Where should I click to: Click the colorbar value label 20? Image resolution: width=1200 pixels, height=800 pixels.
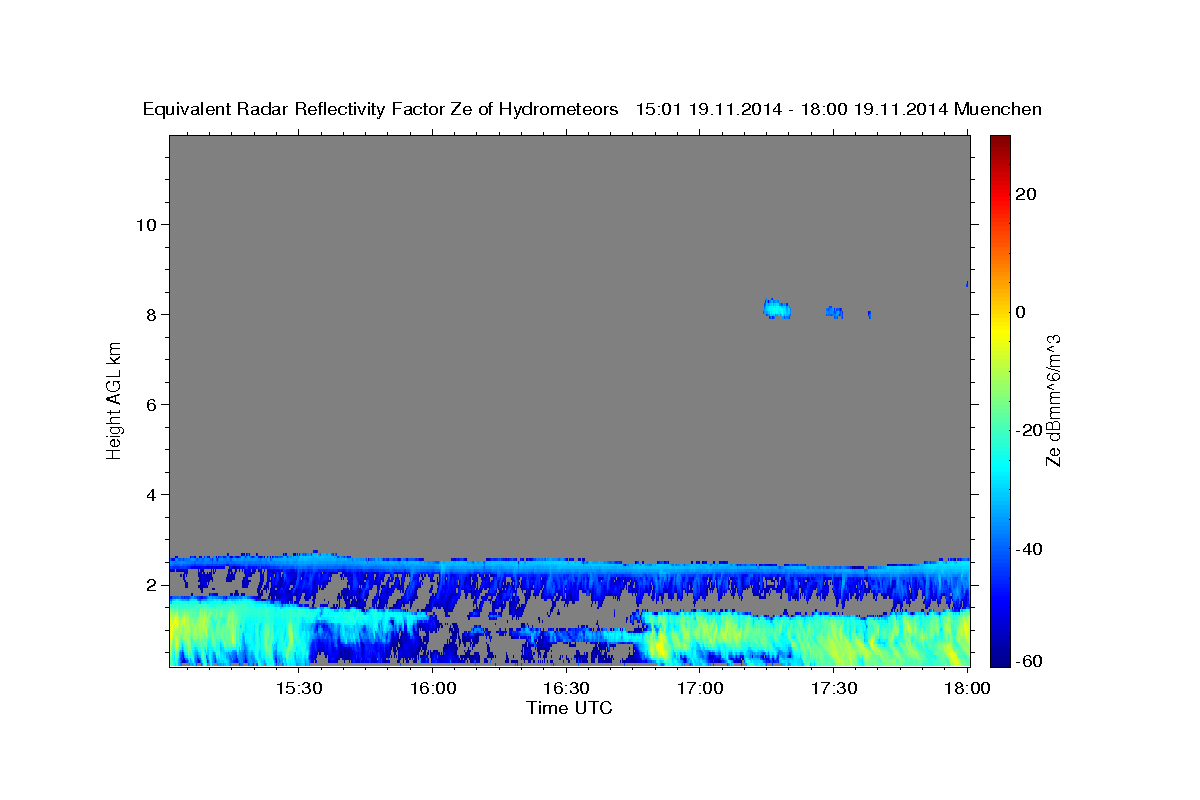coord(1026,194)
